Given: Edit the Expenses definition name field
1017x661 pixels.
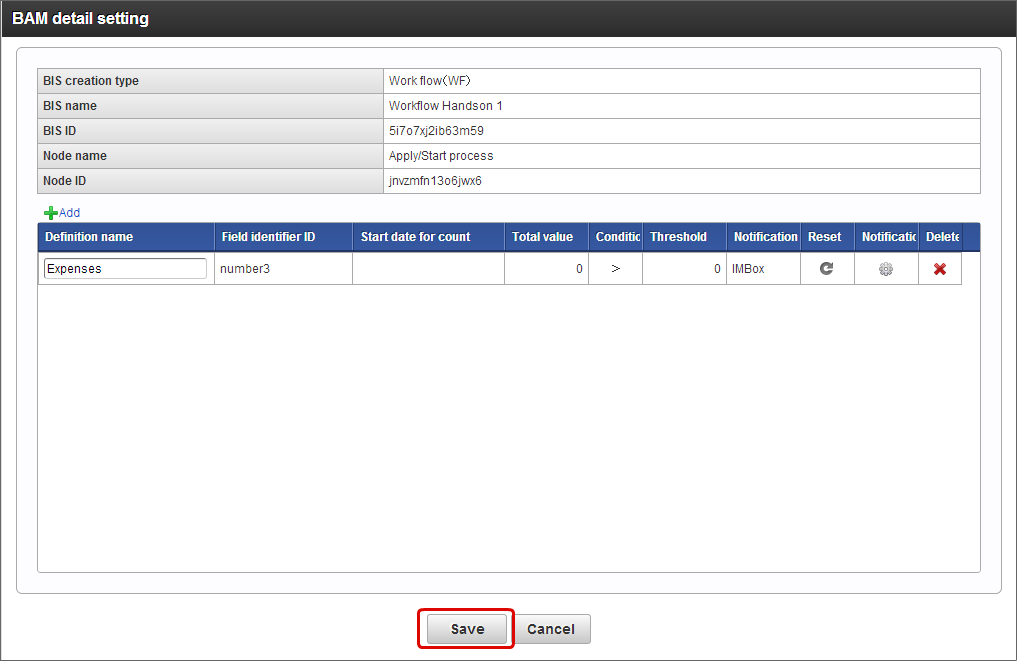Looking at the screenshot, I should (x=125, y=269).
